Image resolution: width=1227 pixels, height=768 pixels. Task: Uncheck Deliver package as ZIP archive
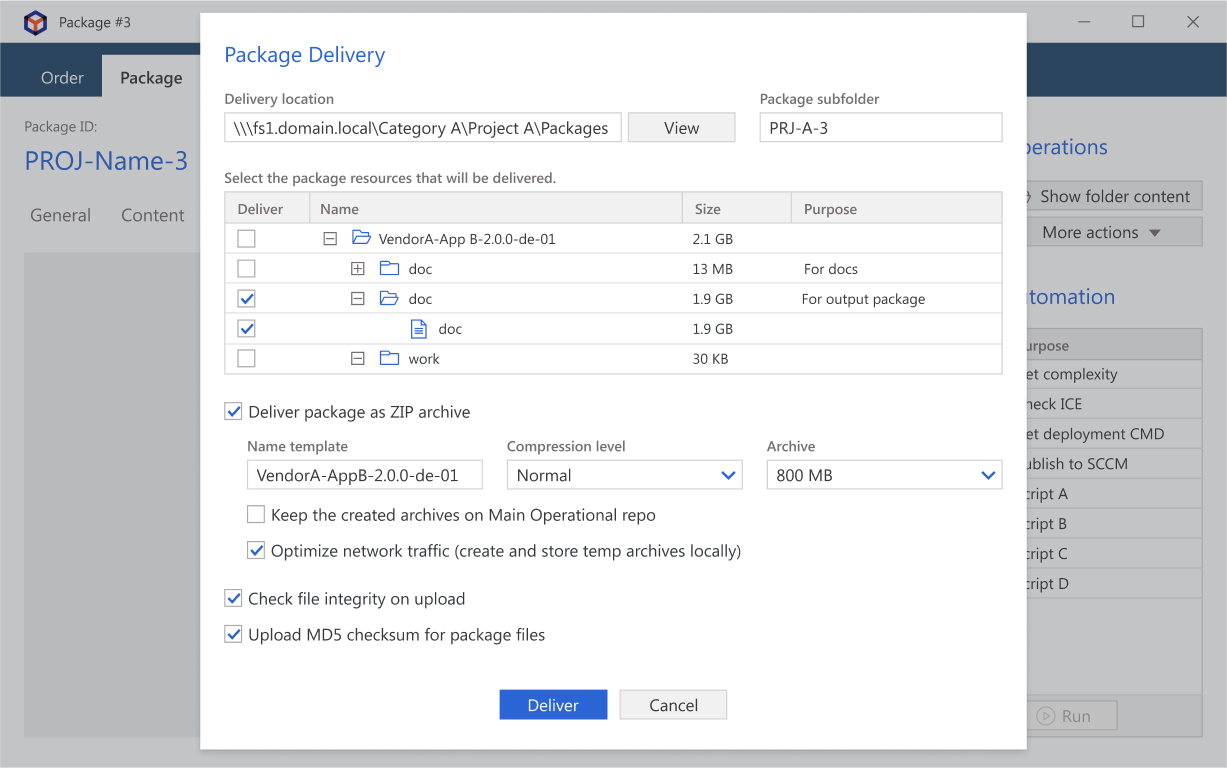click(x=234, y=412)
